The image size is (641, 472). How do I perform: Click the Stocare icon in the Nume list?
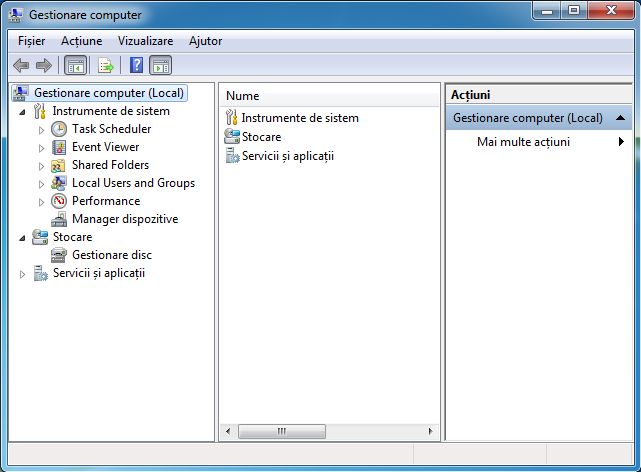[x=232, y=136]
